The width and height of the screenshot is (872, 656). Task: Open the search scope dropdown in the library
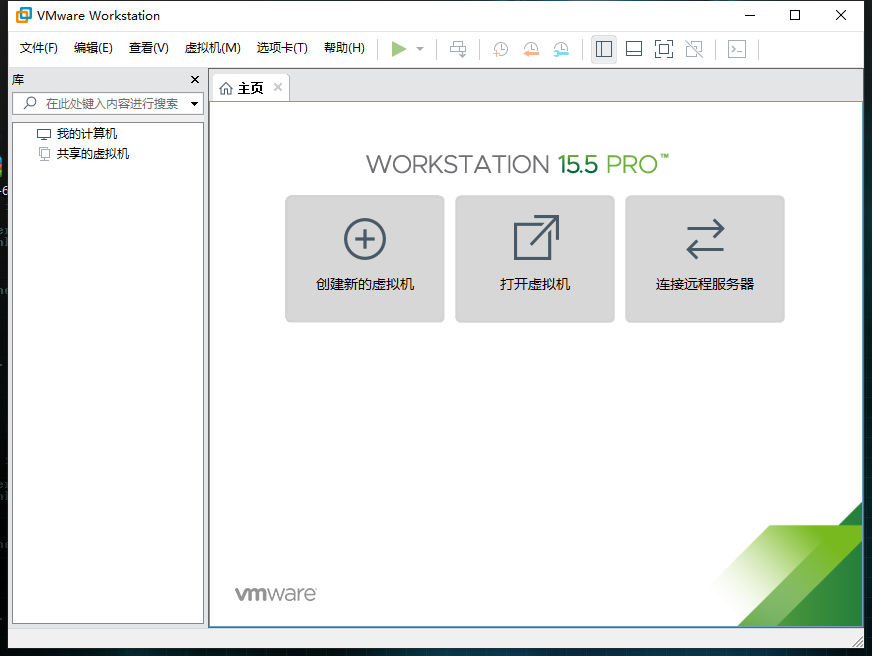click(197, 103)
